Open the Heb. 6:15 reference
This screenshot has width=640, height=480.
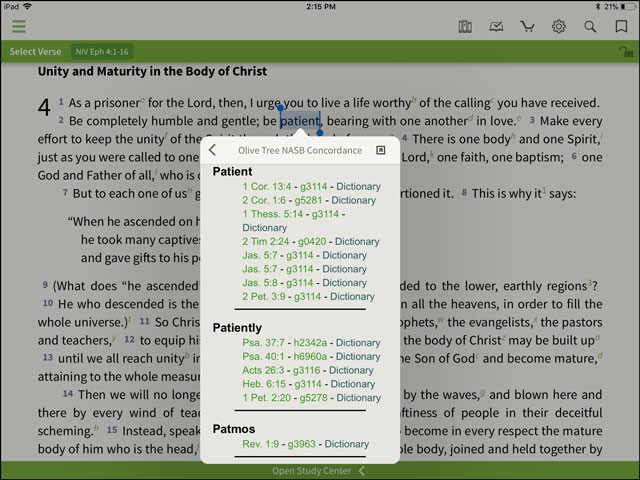pos(264,384)
